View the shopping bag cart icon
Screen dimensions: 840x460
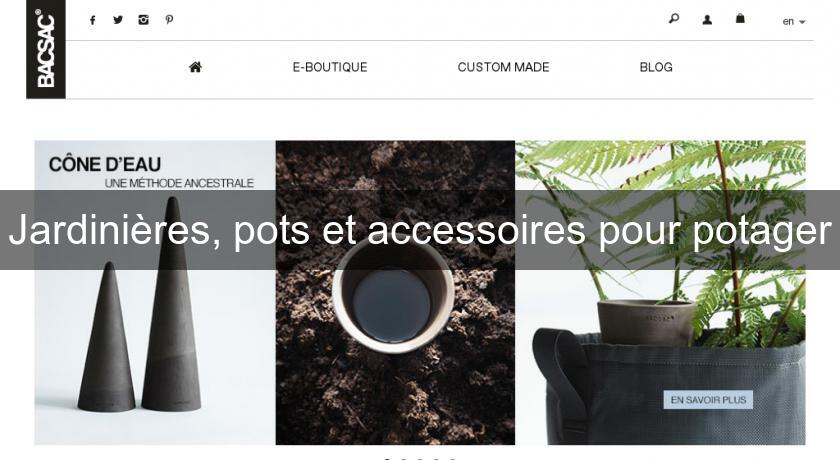coord(740,19)
